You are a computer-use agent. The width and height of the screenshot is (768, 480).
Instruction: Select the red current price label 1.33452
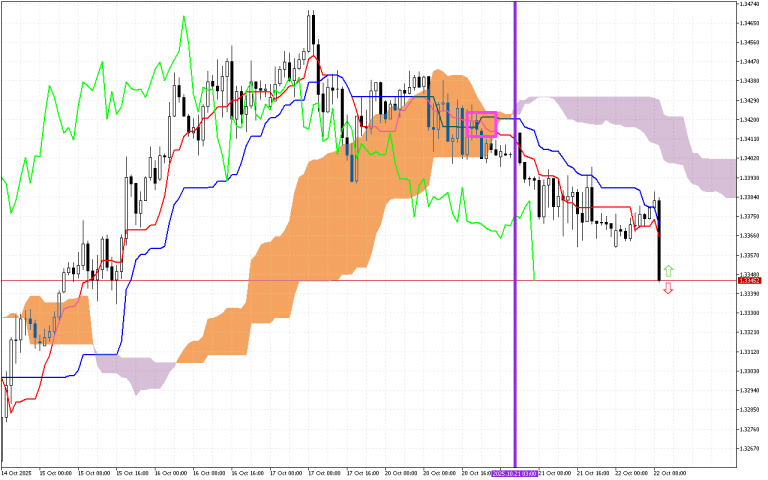click(749, 281)
